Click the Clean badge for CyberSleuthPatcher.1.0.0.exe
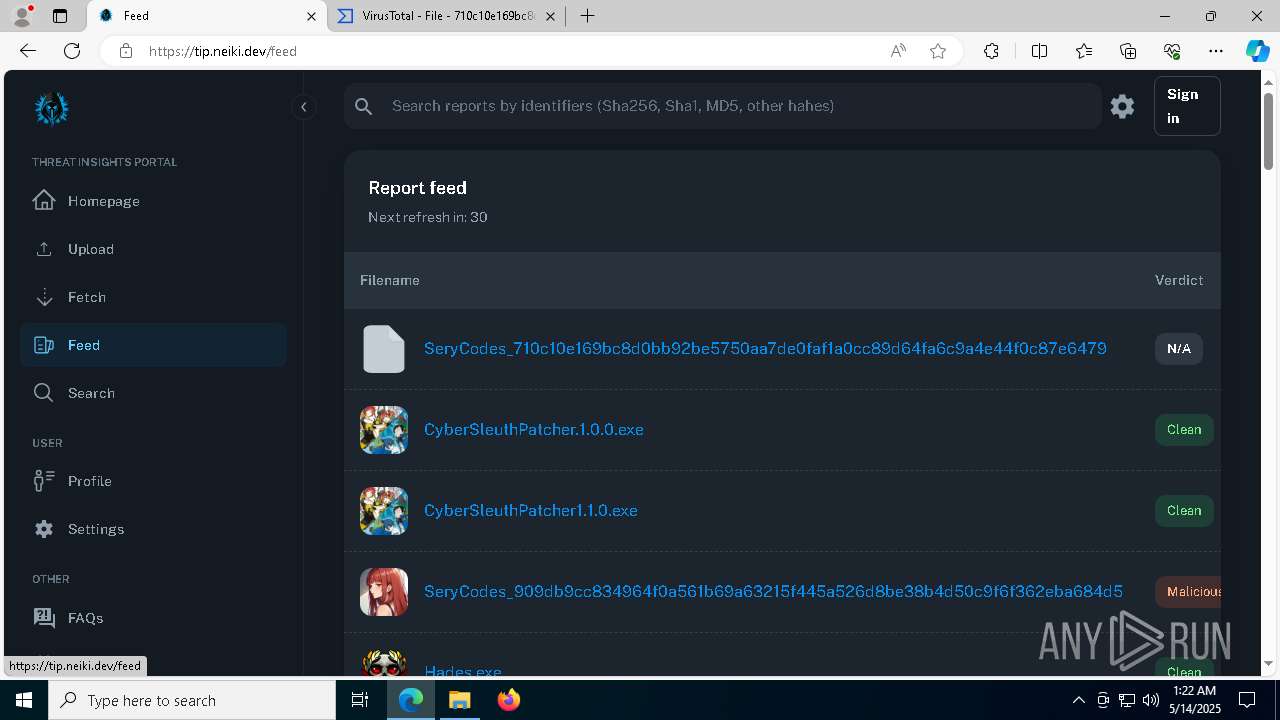 1184,430
